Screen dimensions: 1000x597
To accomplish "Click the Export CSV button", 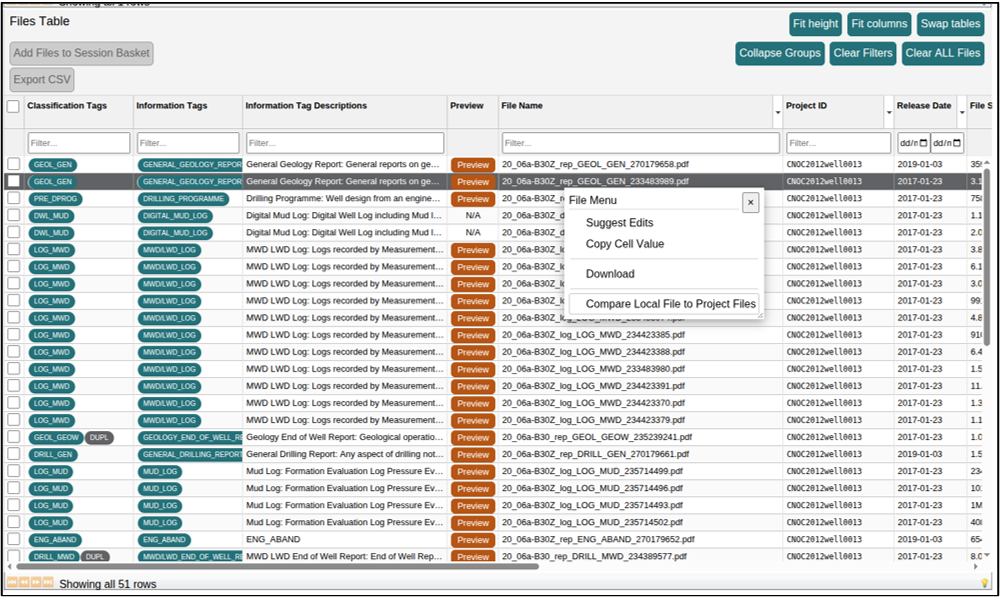I will [x=42, y=80].
